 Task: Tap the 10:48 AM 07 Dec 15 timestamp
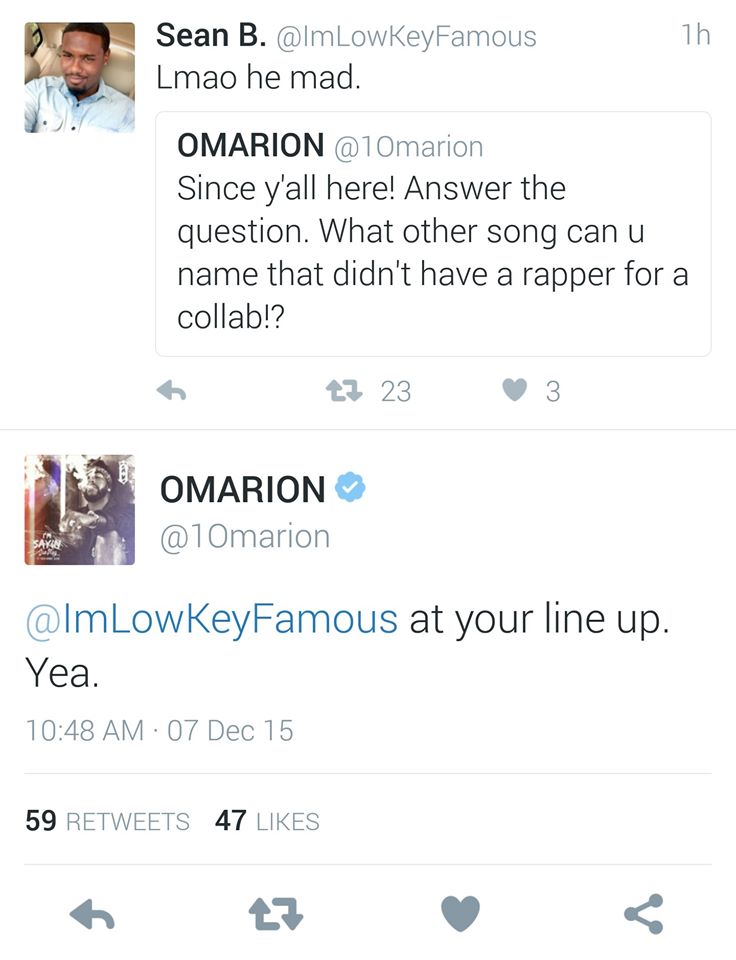pyautogui.click(x=159, y=730)
